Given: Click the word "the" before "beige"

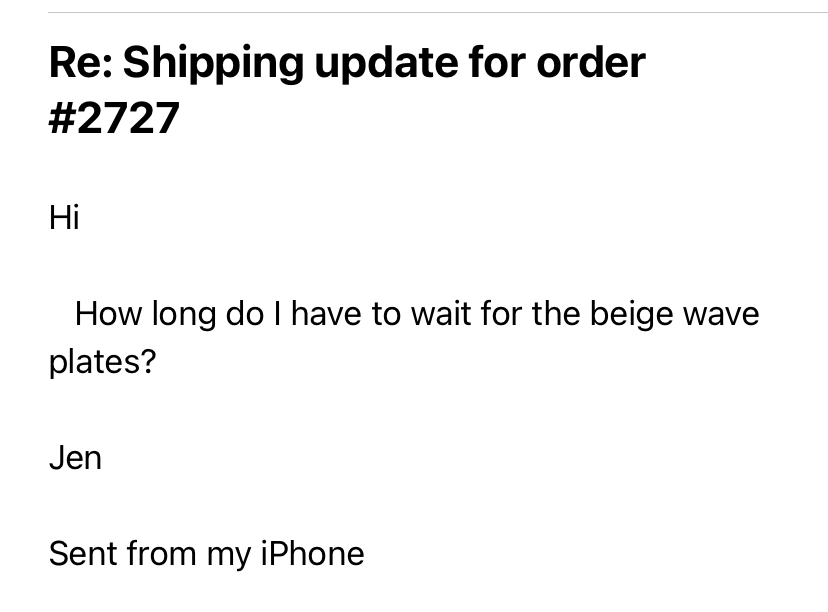Looking at the screenshot, I should pos(556,314).
